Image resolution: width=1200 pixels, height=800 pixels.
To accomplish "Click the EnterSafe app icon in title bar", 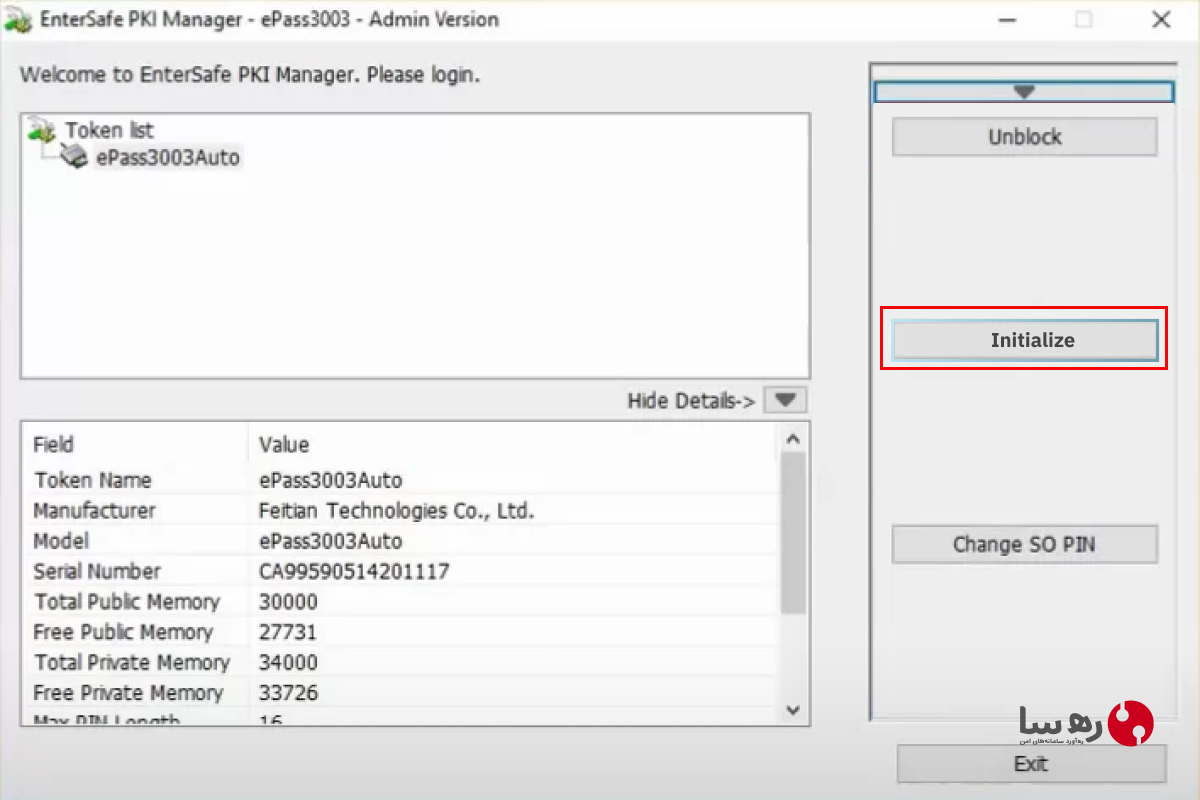I will 19,21.
